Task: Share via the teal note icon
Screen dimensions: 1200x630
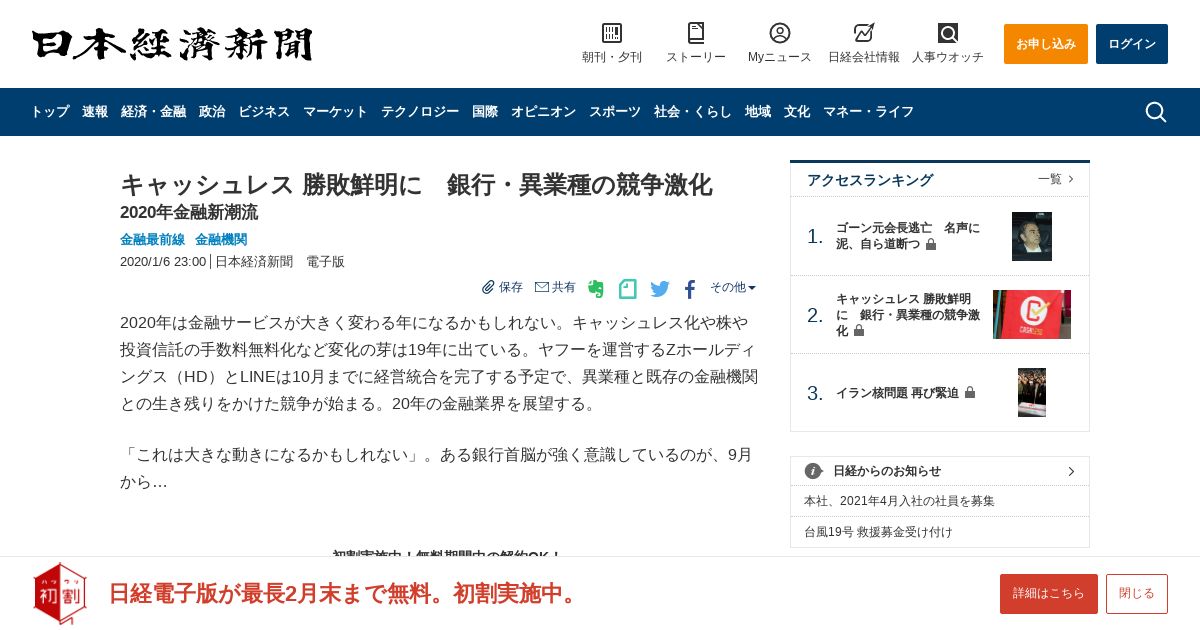Action: click(628, 289)
